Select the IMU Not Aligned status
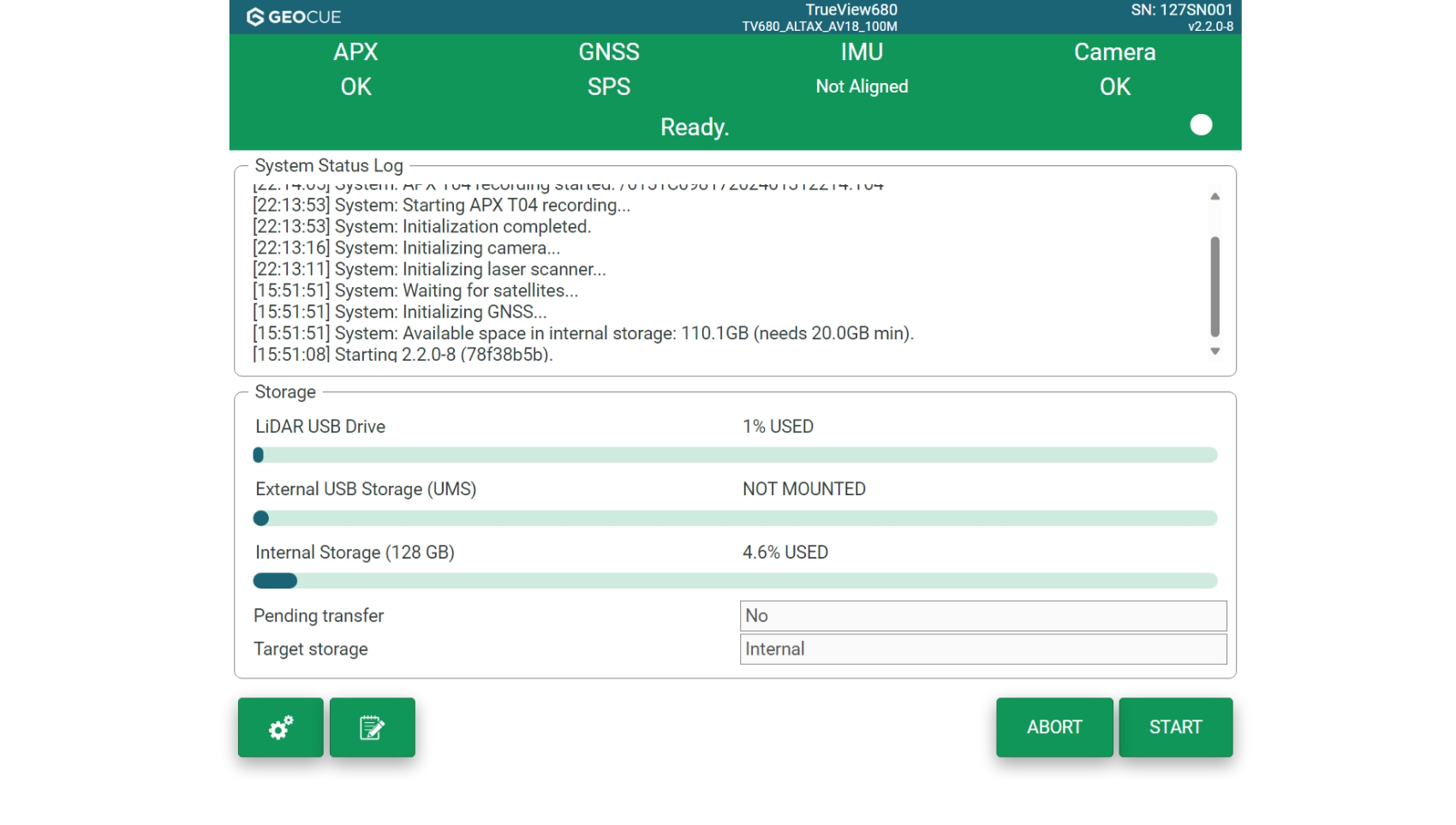The image size is (1456, 825). point(862,69)
